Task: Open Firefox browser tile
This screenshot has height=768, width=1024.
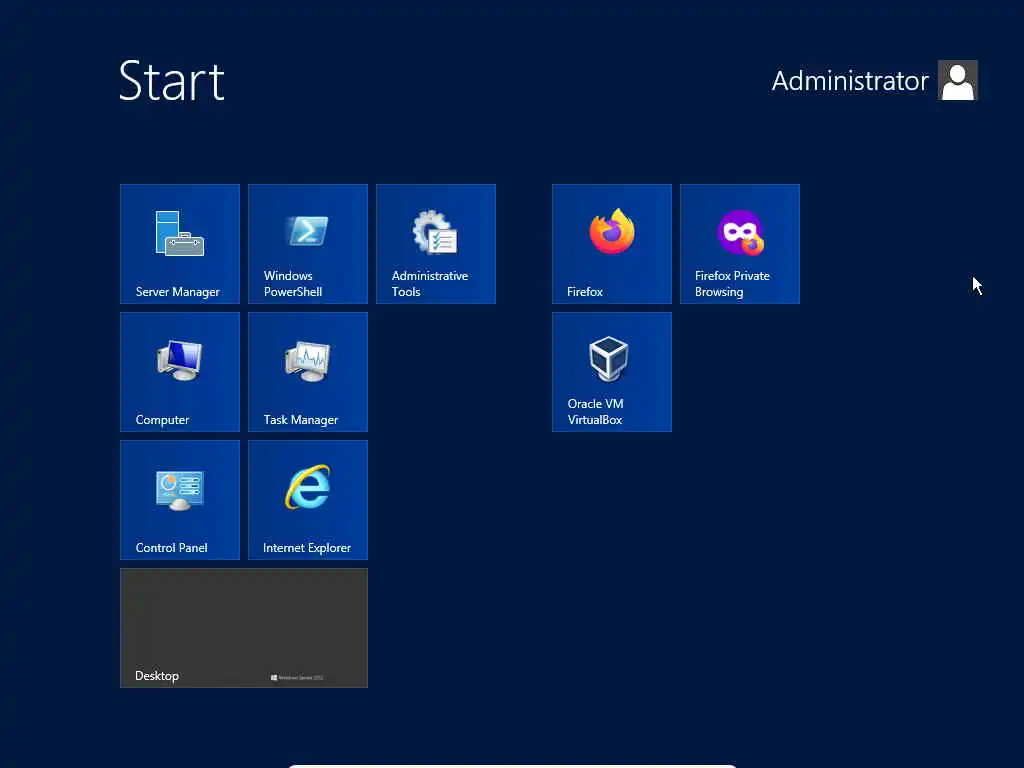Action: (x=611, y=244)
